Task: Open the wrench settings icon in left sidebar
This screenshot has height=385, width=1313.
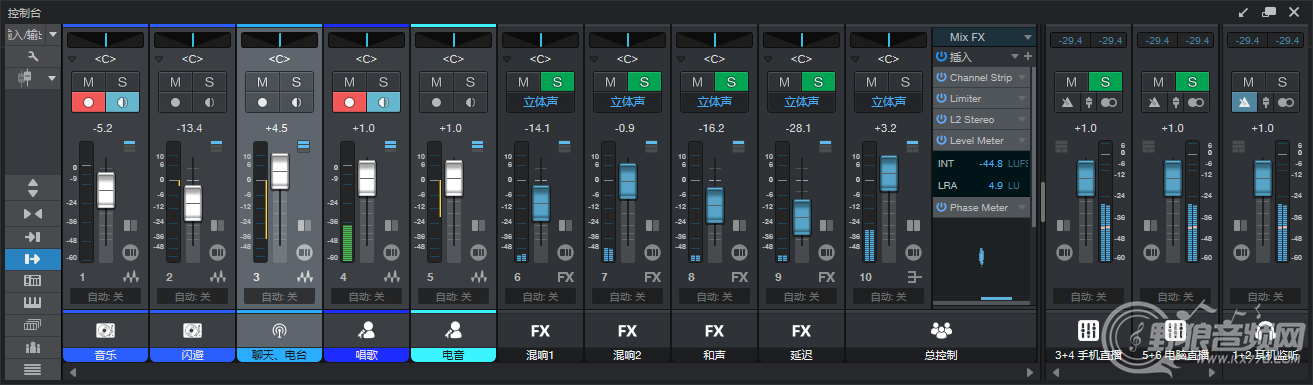Action: [34, 57]
